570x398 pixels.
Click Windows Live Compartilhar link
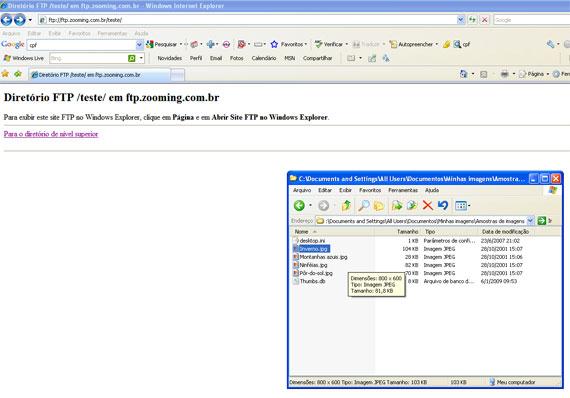[317, 58]
